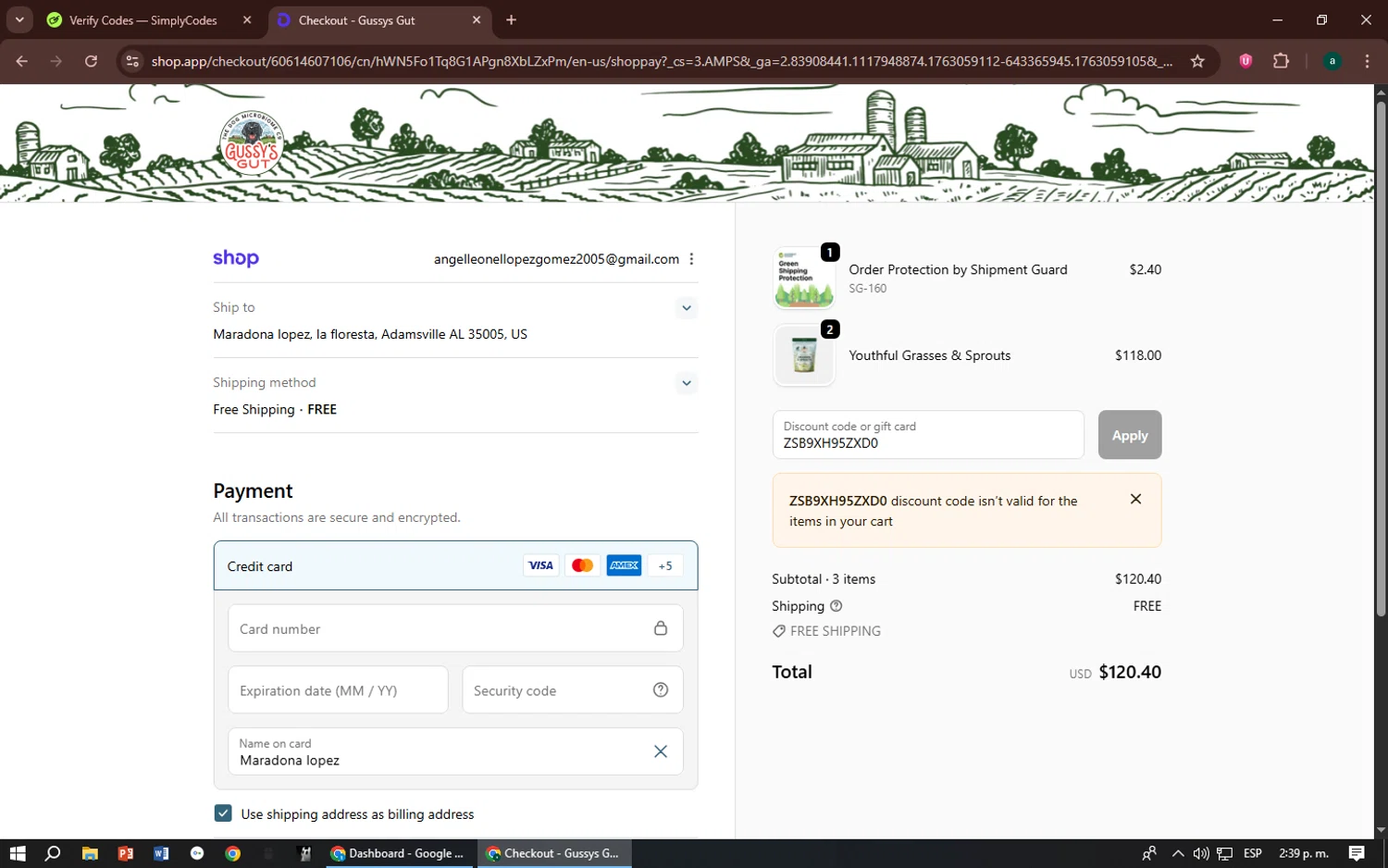This screenshot has height=868, width=1388.
Task: Go forward in browser history
Action: pyautogui.click(x=56, y=61)
